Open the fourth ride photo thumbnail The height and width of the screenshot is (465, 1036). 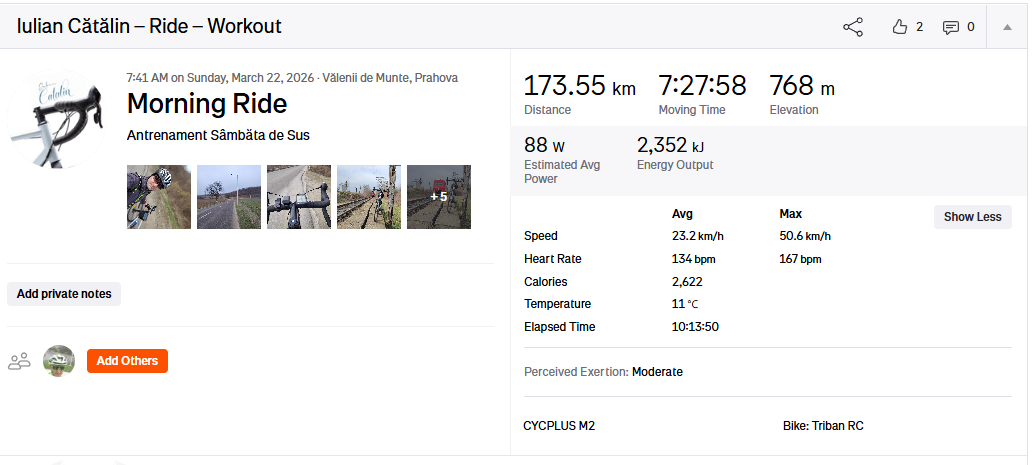(368, 197)
